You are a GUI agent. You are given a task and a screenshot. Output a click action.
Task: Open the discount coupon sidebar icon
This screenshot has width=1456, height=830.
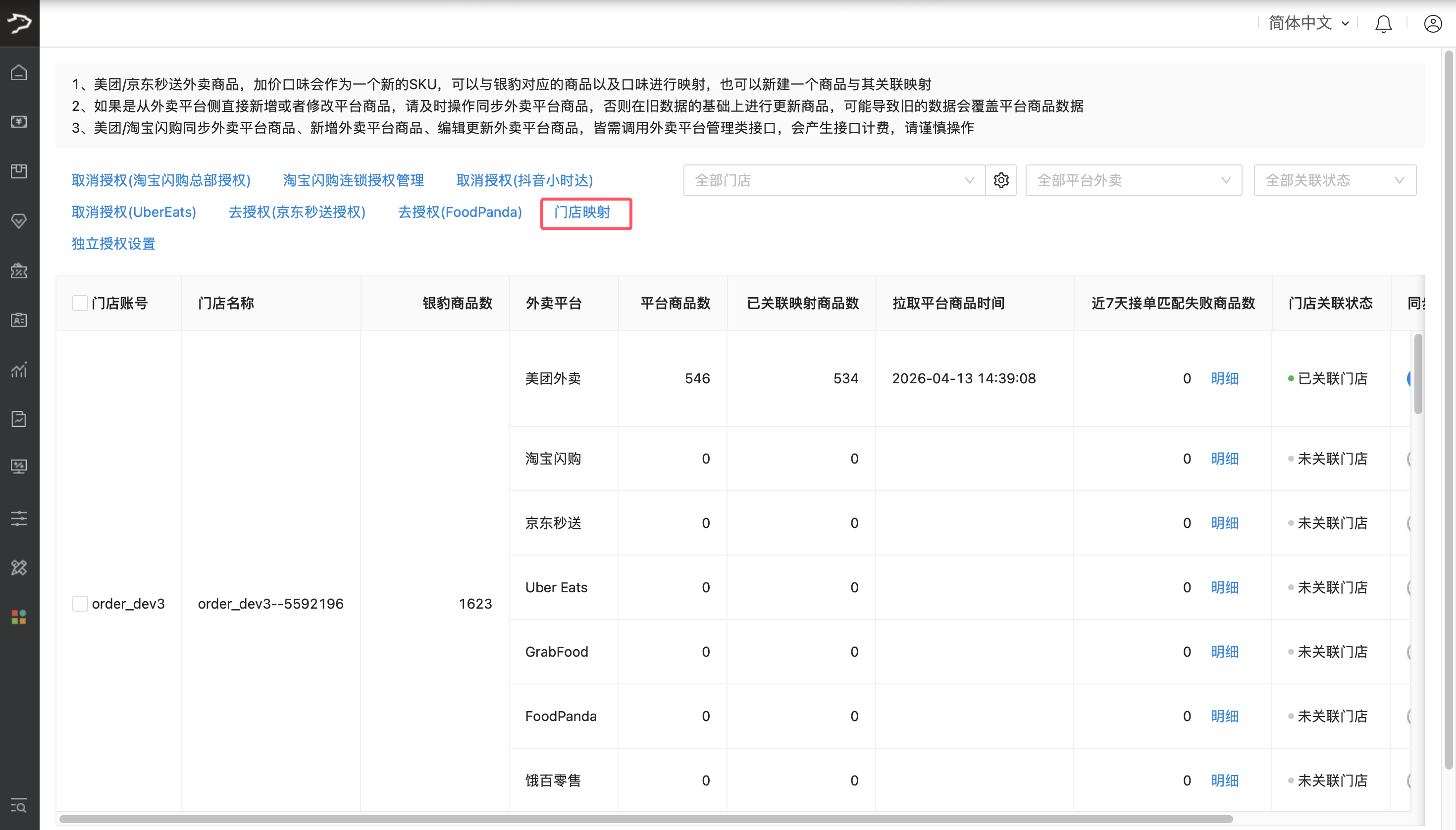[19, 271]
